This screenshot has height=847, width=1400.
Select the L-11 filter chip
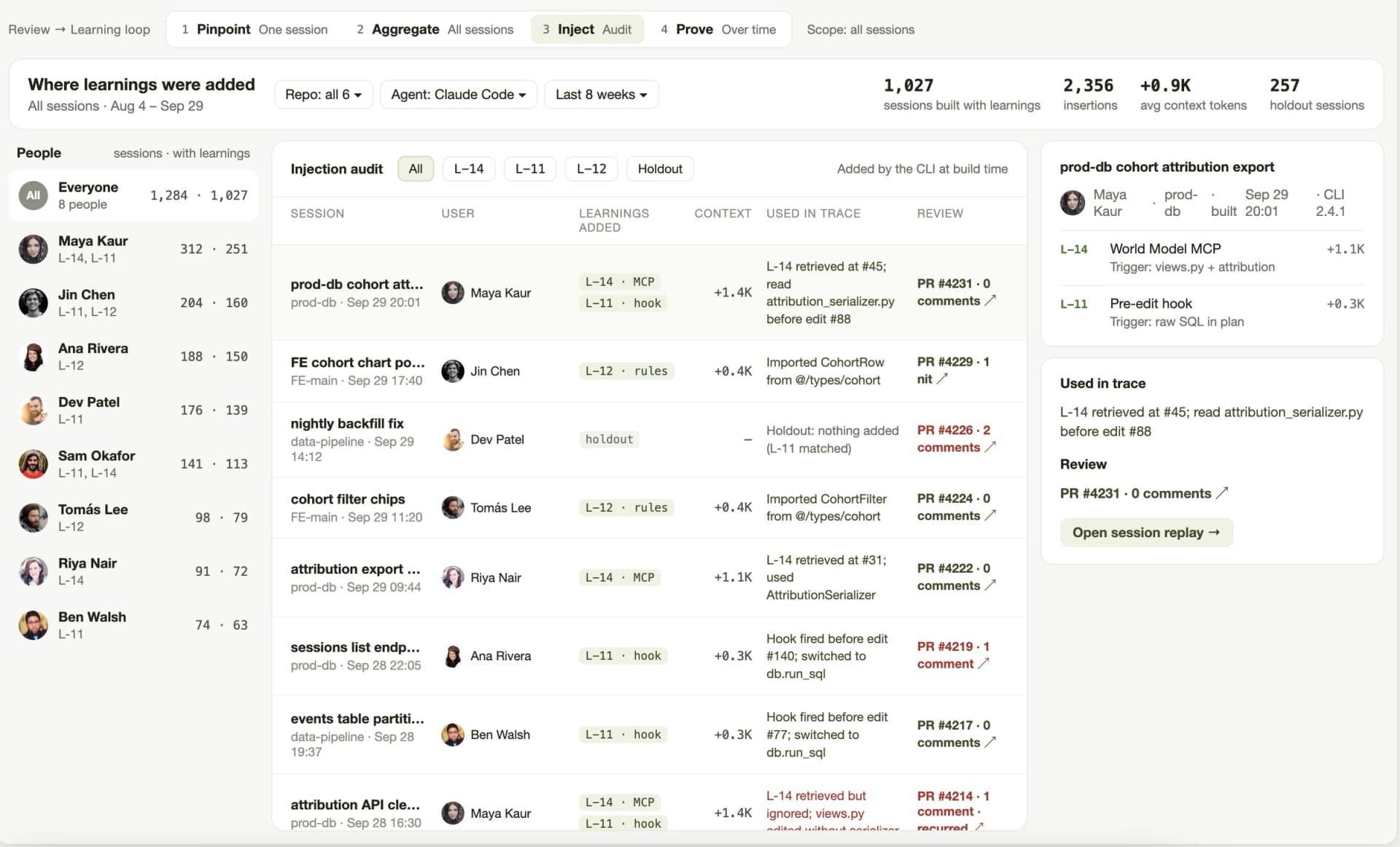point(530,169)
